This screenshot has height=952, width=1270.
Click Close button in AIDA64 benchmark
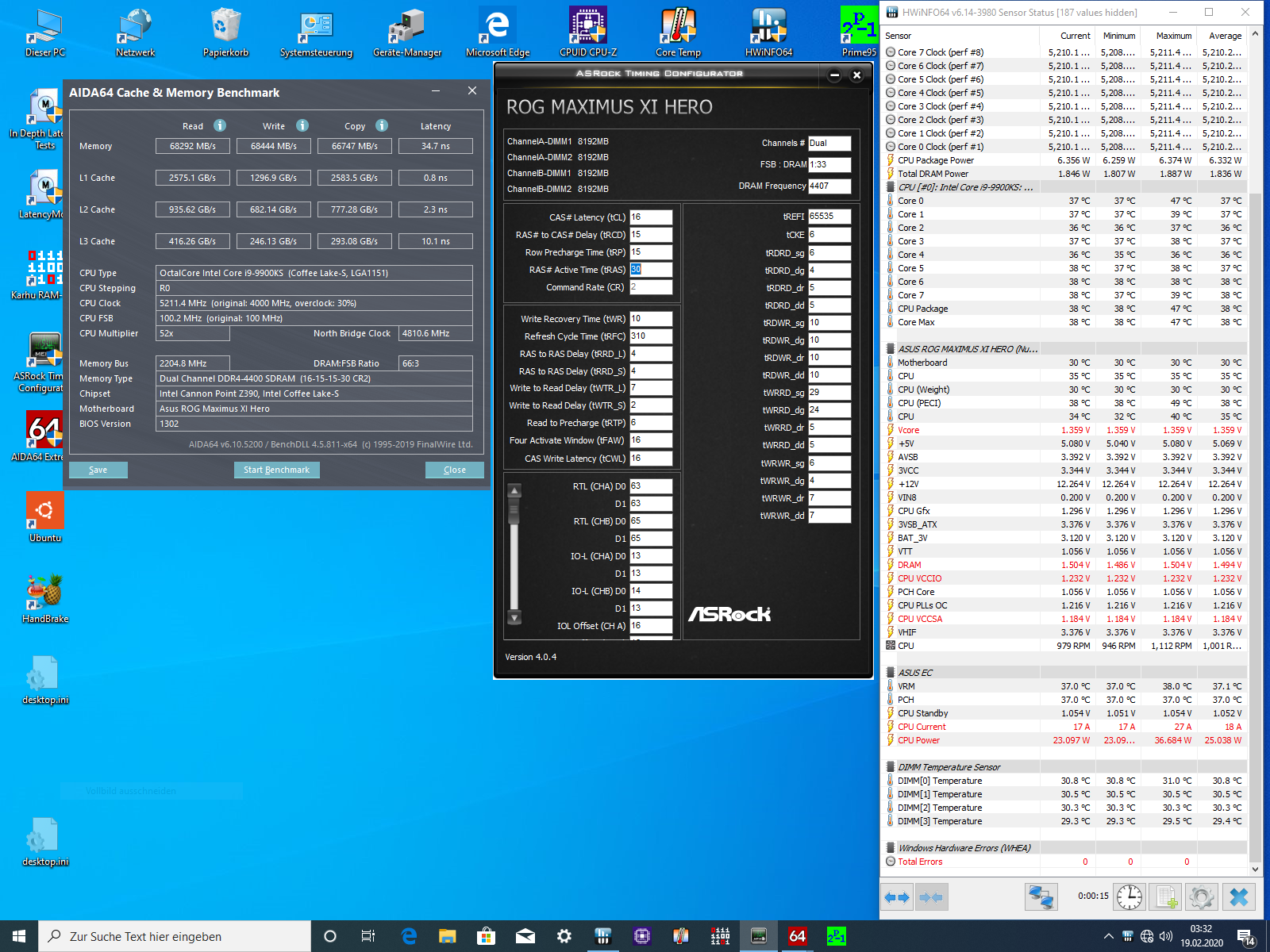(455, 470)
